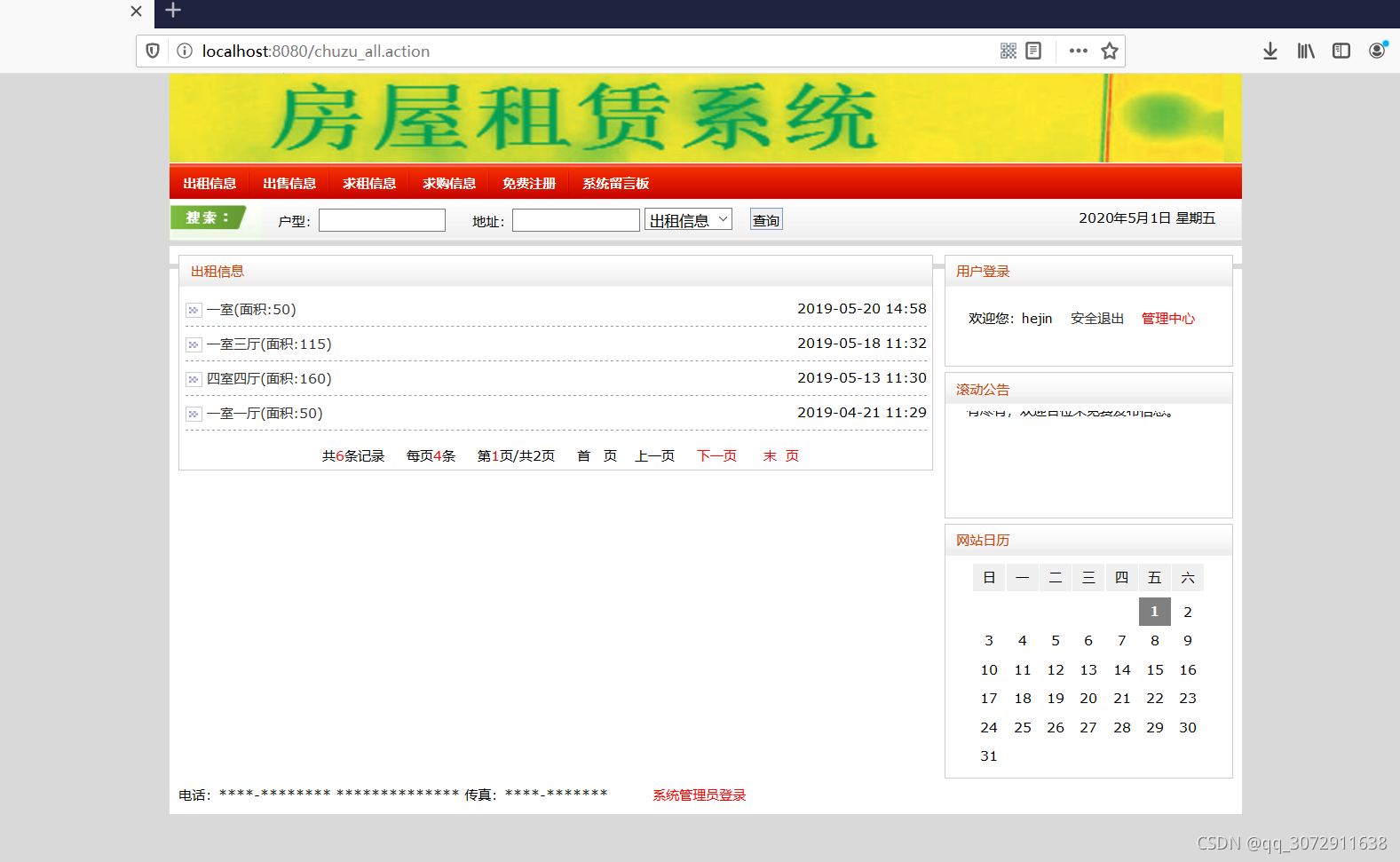Click the 滚动公告 panel header
Image resolution: width=1400 pixels, height=862 pixels.
[x=1088, y=389]
